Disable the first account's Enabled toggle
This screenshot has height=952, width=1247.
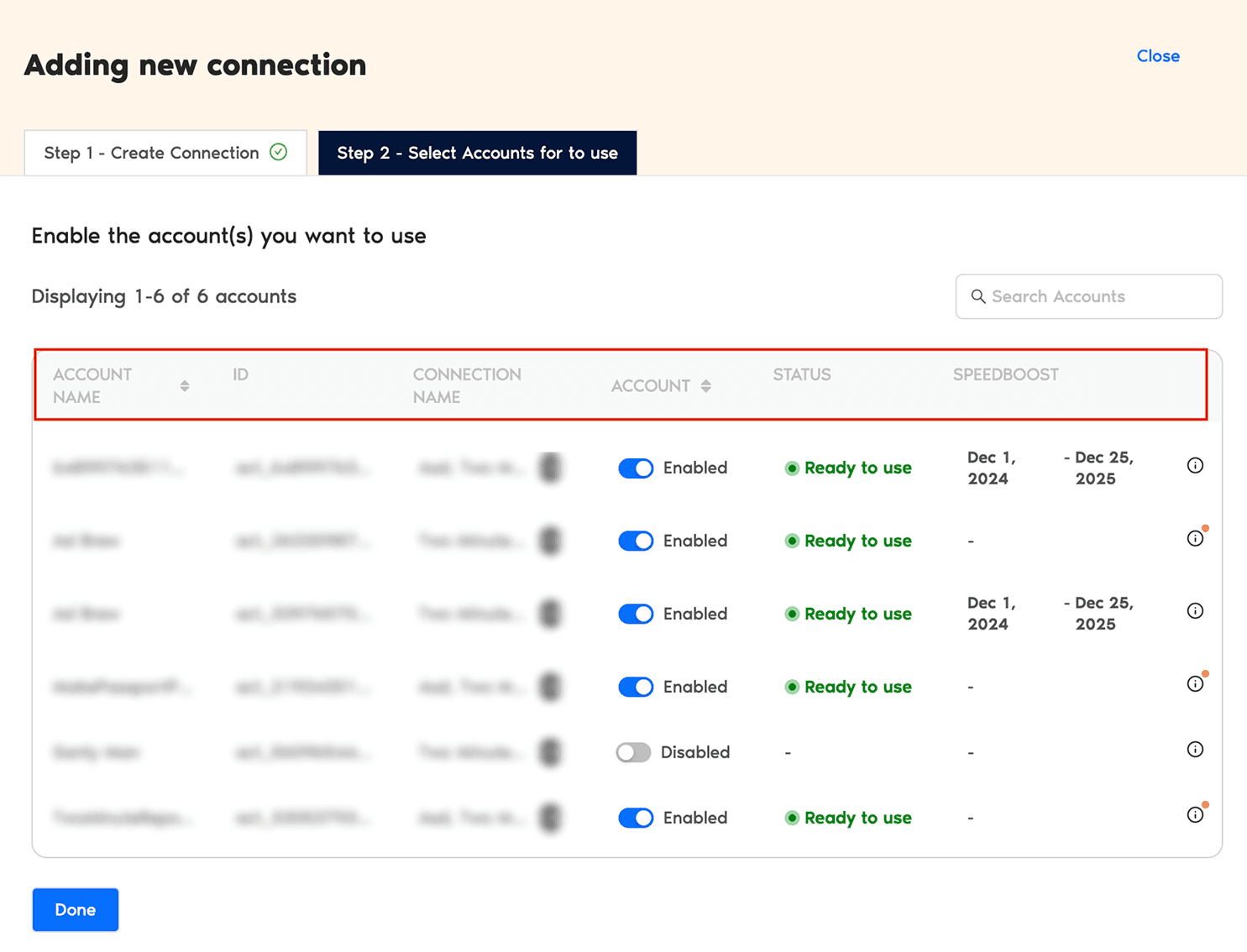click(x=636, y=468)
